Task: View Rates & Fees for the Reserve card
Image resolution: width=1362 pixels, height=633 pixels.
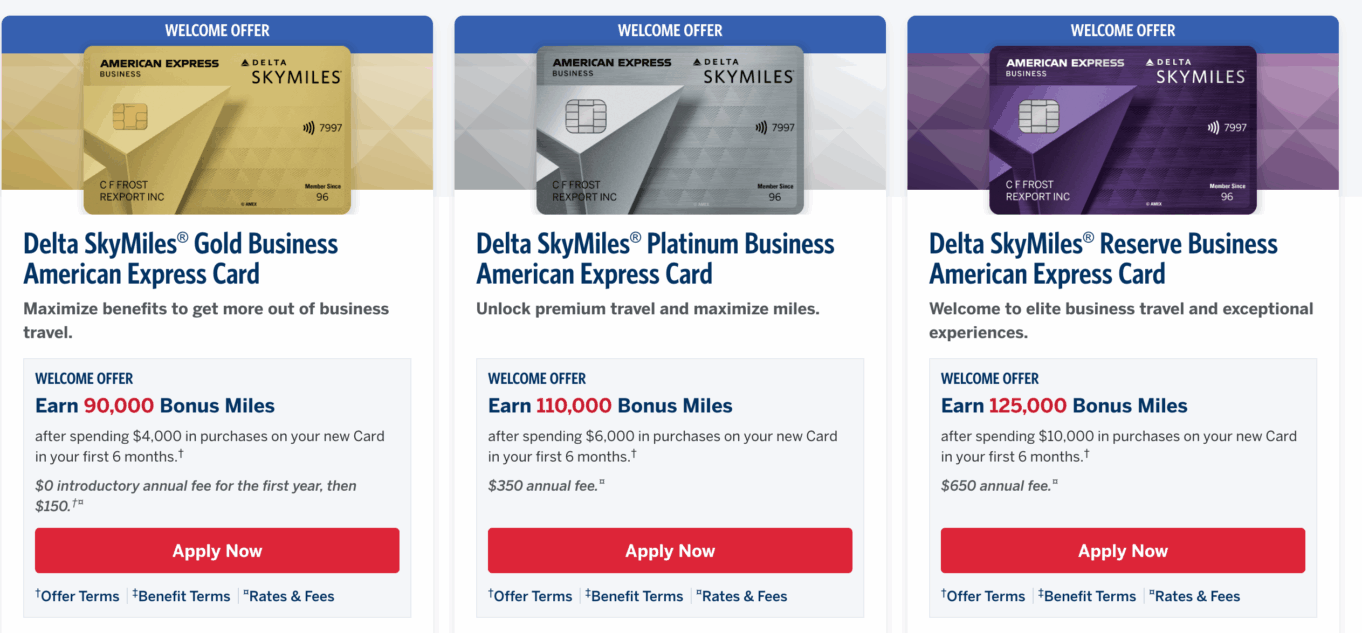Action: point(1196,596)
